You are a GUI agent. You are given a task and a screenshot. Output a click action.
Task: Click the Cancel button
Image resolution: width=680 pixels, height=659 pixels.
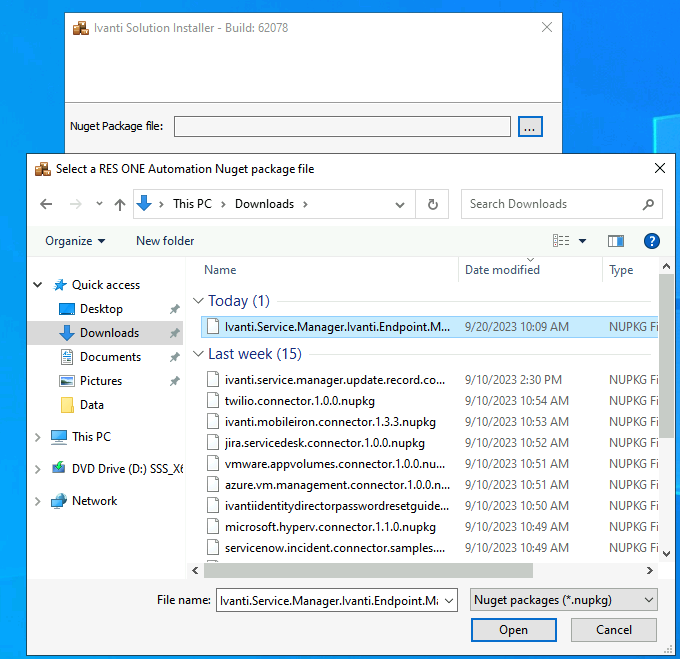[613, 630]
